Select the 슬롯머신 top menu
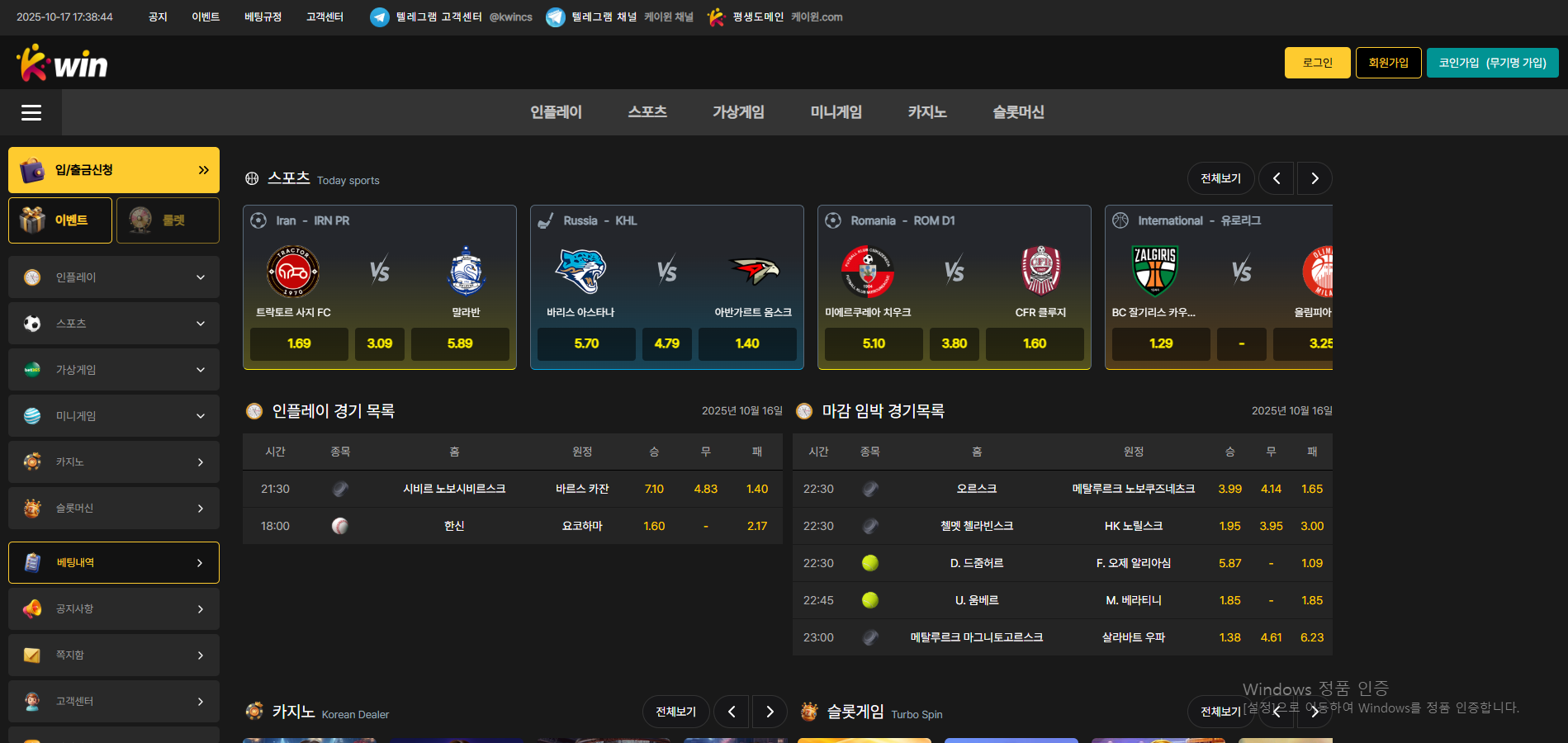1568x743 pixels. click(1018, 112)
